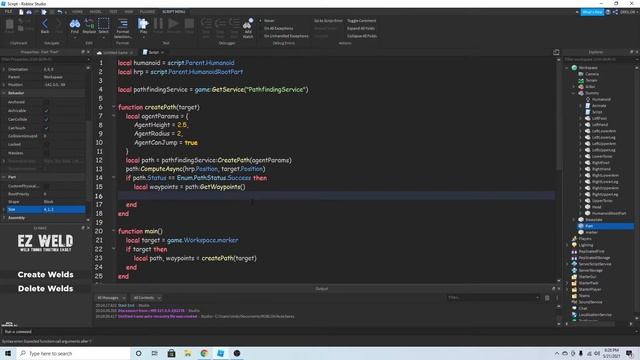Select On Unhandled Exceptions option

pyautogui.click(x=284, y=36)
